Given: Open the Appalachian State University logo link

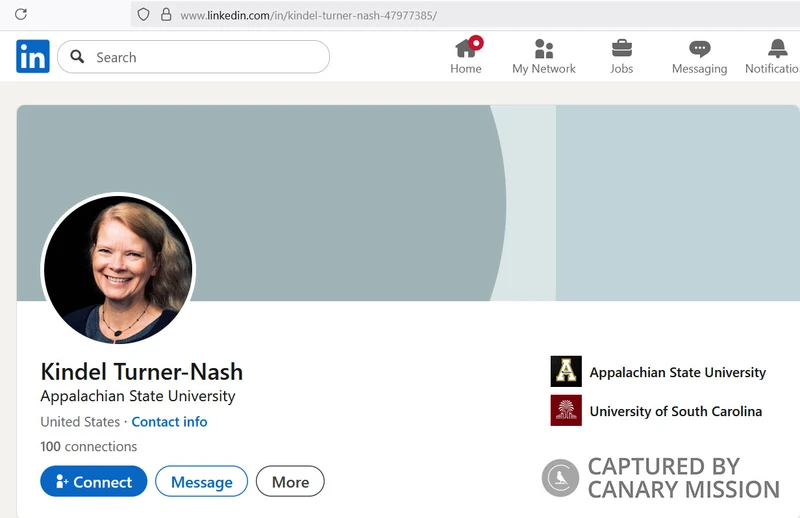Looking at the screenshot, I should pos(566,371).
